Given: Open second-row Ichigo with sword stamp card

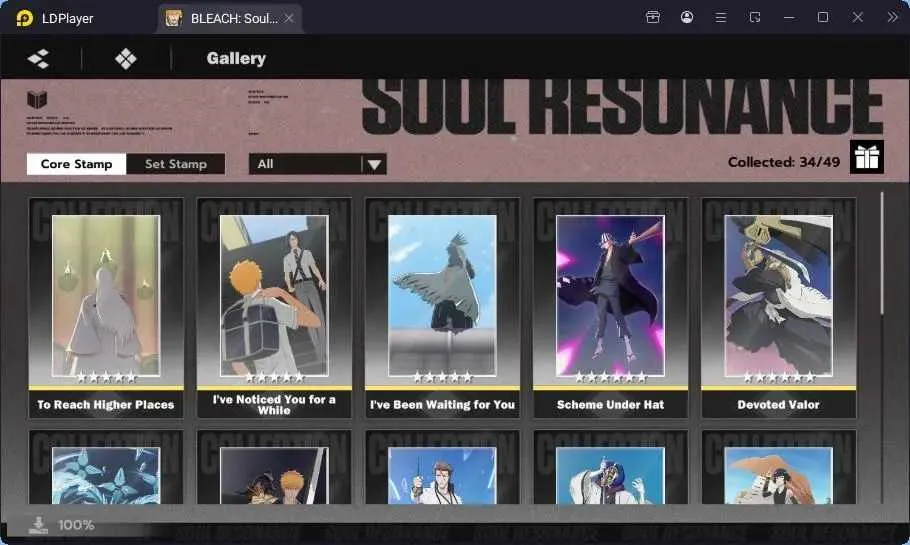Looking at the screenshot, I should [x=274, y=467].
